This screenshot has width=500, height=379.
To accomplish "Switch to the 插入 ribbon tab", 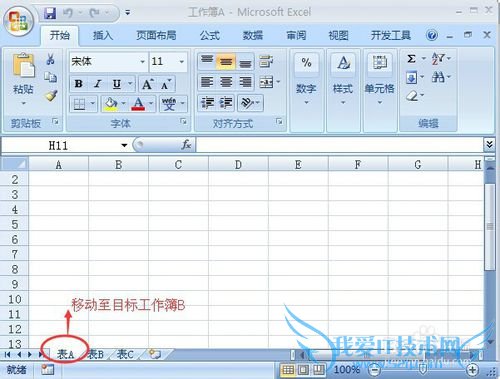I will coord(102,35).
